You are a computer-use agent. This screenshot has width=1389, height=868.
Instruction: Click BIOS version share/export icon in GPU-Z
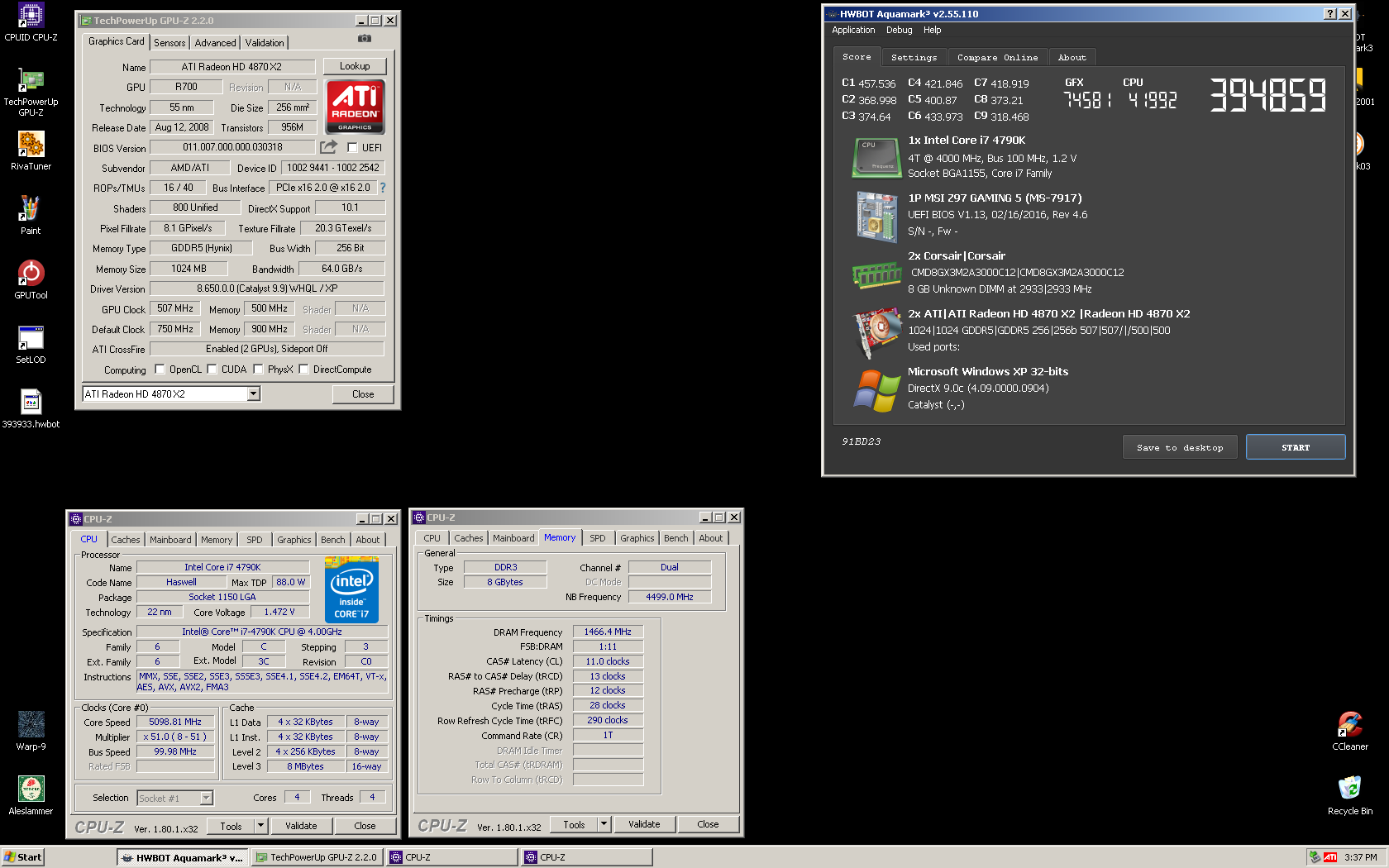(329, 147)
